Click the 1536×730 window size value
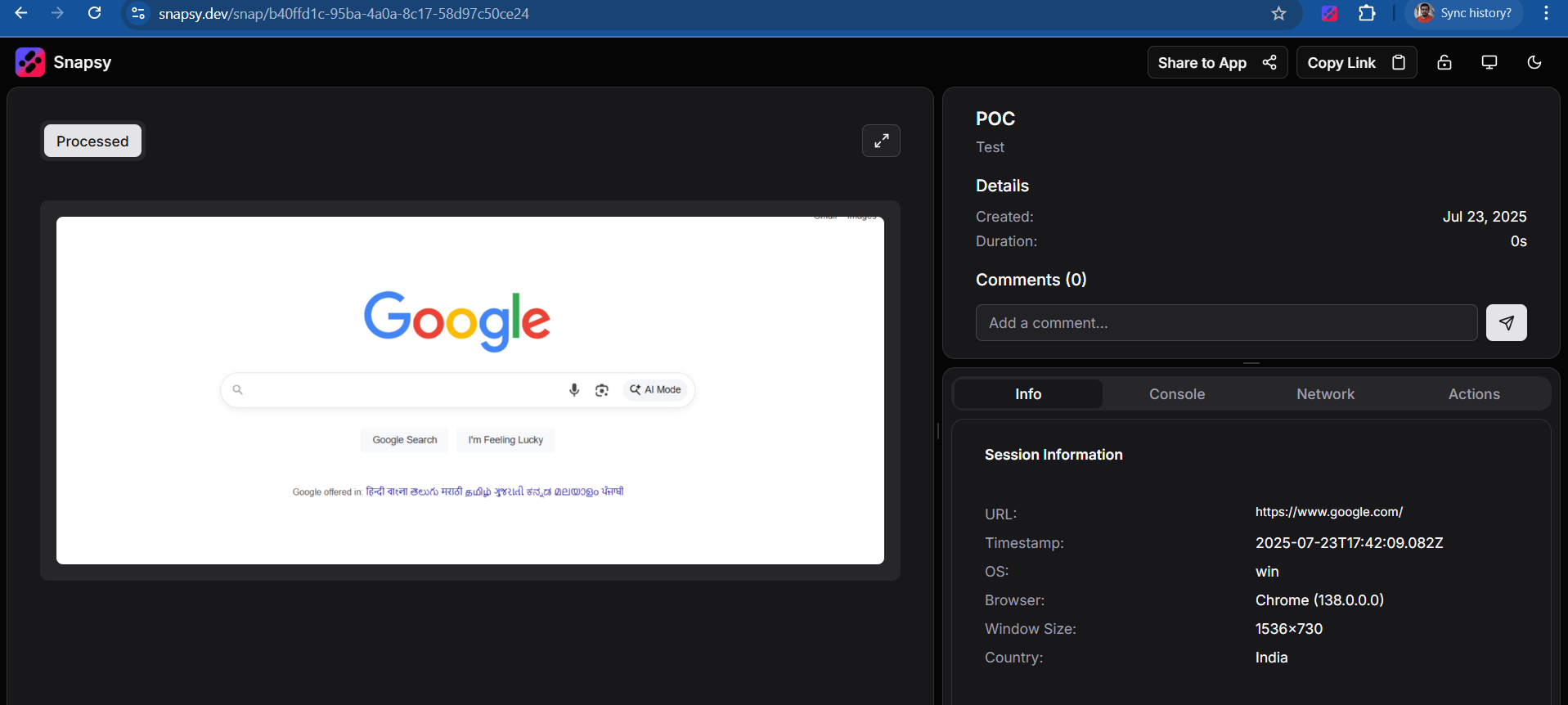 pyautogui.click(x=1289, y=629)
